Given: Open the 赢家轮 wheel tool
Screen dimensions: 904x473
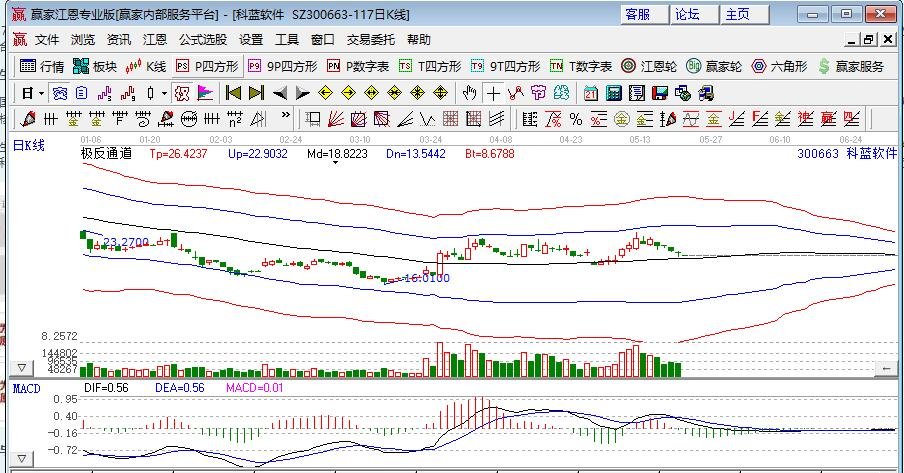Looking at the screenshot, I should click(x=714, y=66).
